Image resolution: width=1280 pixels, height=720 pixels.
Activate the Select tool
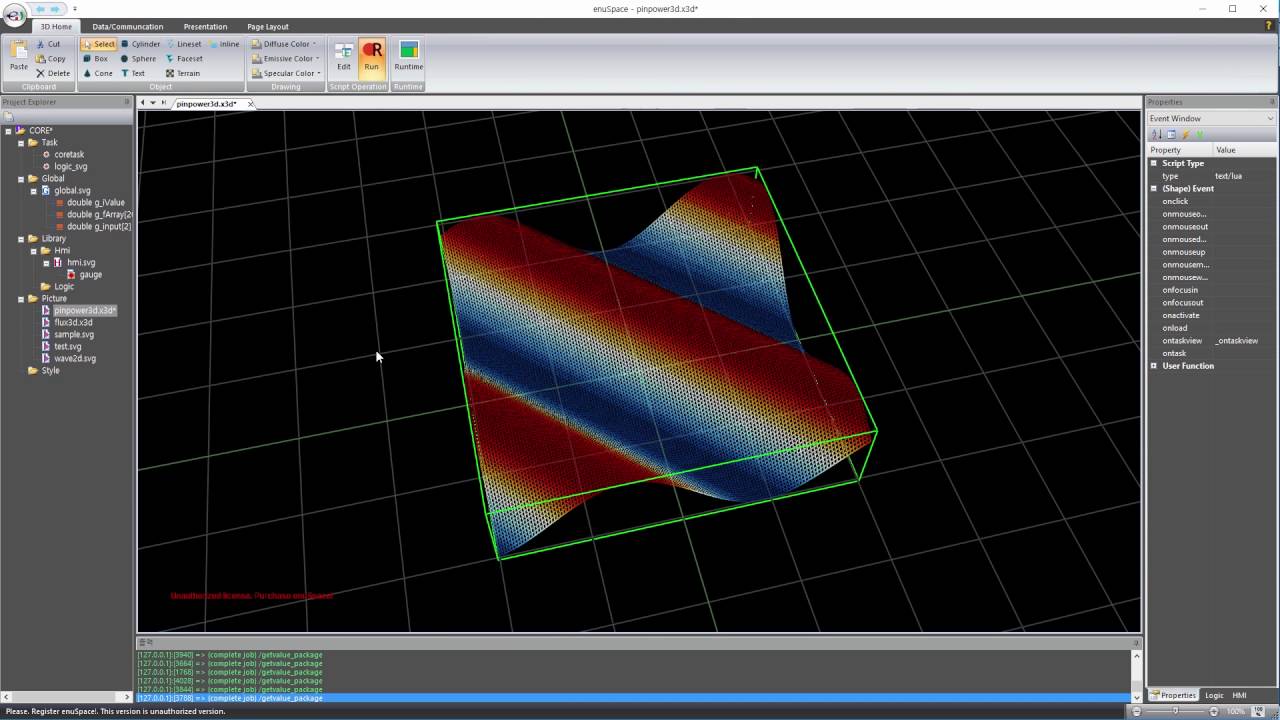coord(98,44)
